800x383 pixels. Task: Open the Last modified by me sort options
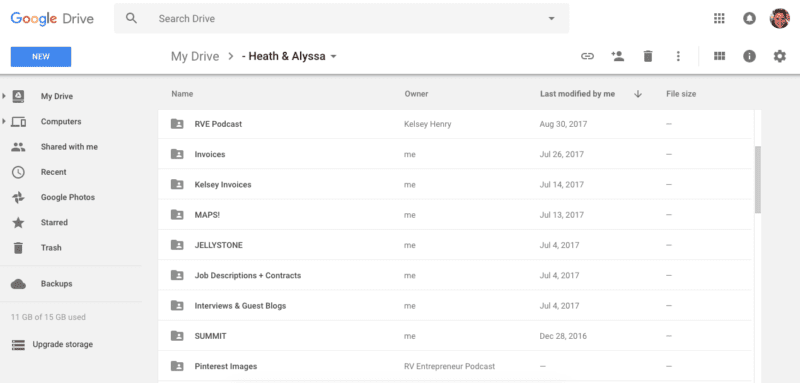pos(577,94)
